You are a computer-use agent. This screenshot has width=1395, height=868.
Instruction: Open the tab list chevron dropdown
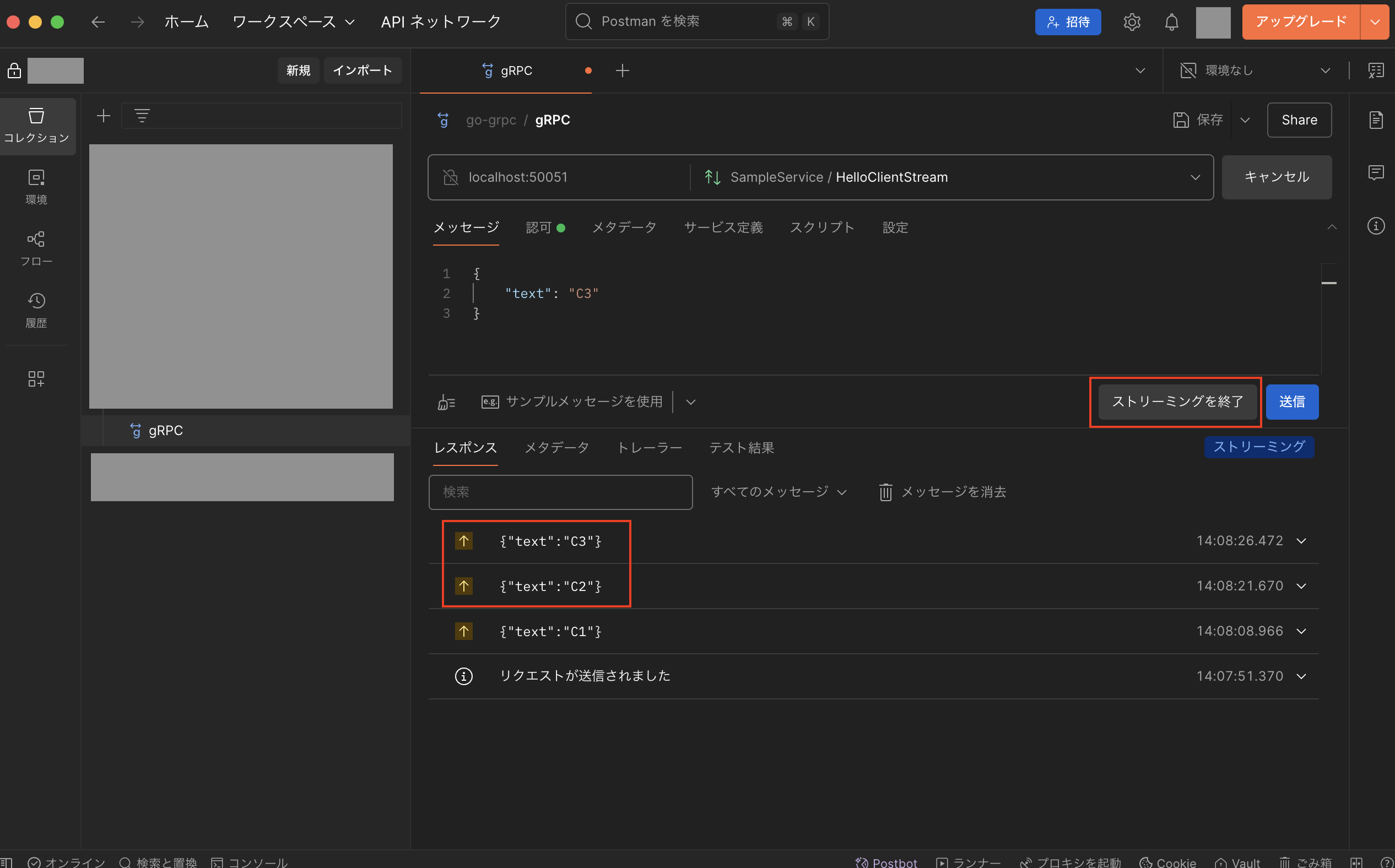(x=1140, y=70)
